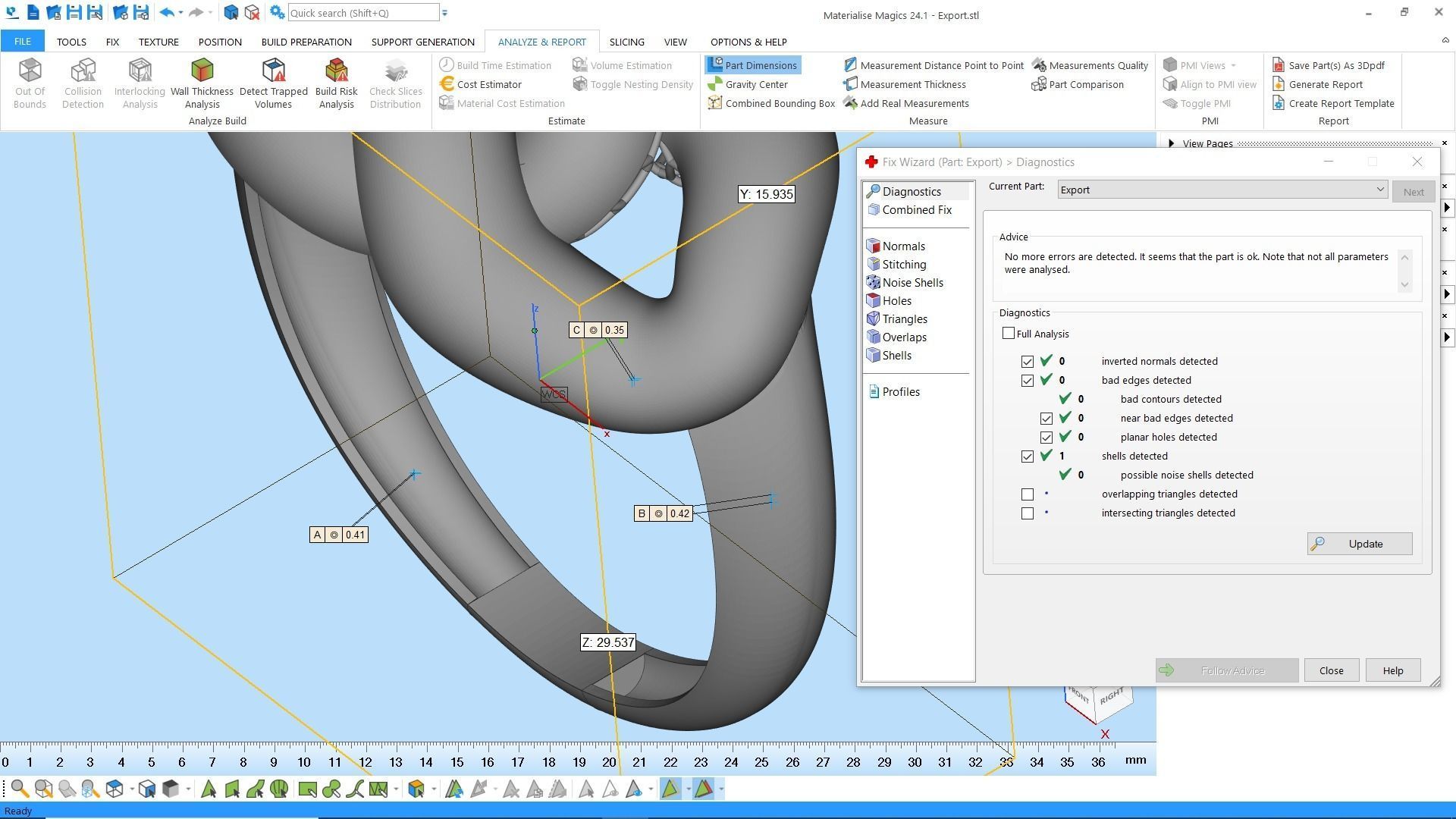Open dropdown after the highlighted green-red triangle icon
Viewport: 1456px width, 819px height.
tap(720, 789)
